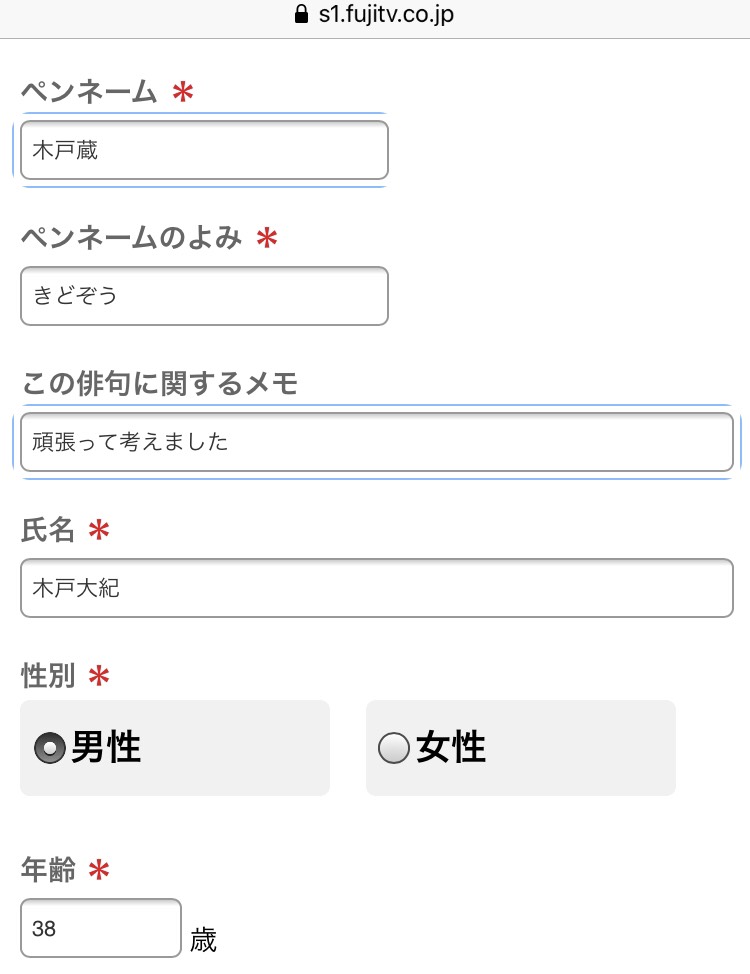Tap the s1.fujitv.co.jp URL text
This screenshot has width=750, height=974.
tap(386, 15)
